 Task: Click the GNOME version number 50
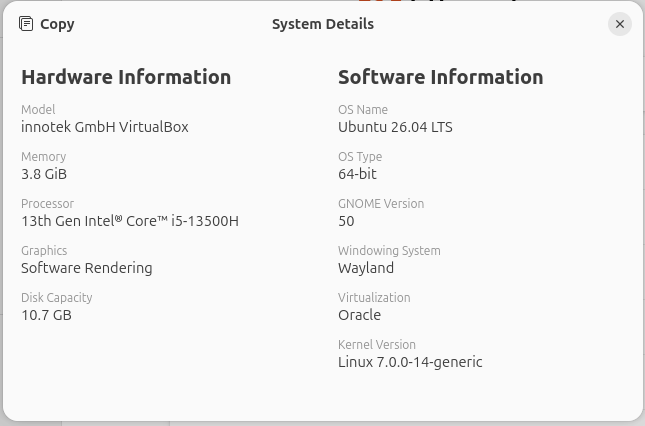click(x=346, y=221)
